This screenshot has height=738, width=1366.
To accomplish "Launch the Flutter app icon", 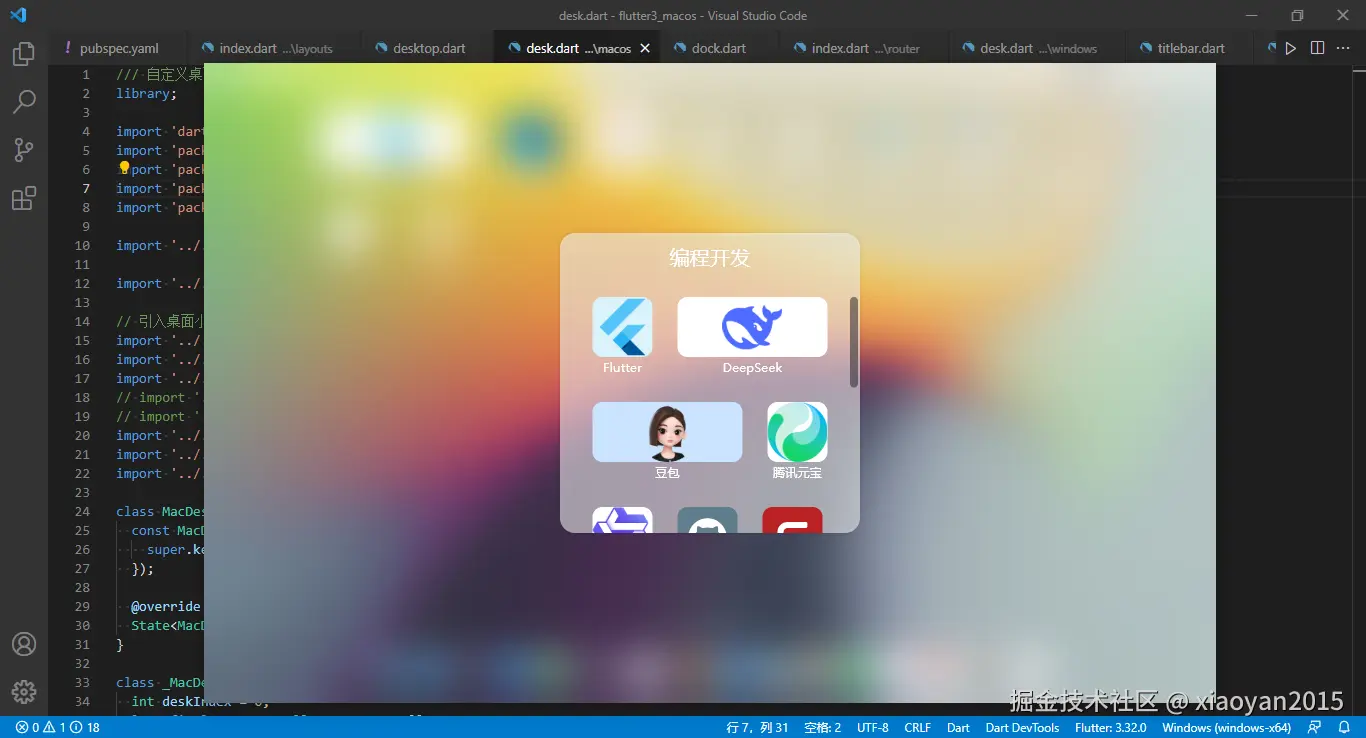I will point(622,327).
